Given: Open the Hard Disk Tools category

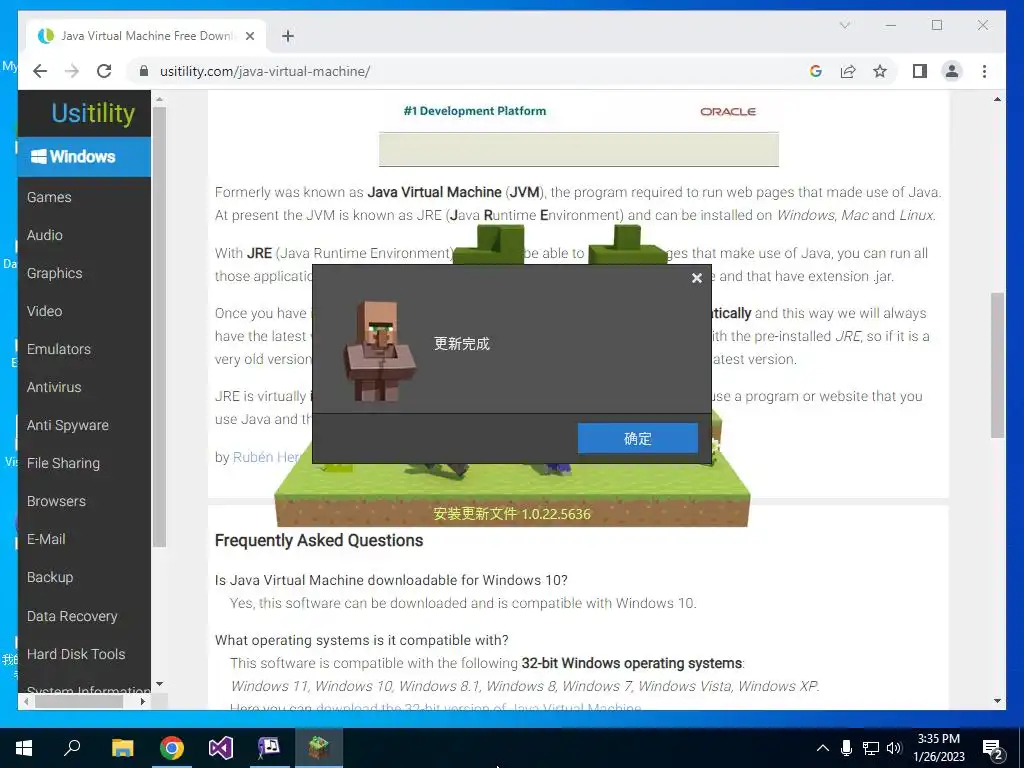Looking at the screenshot, I should click(x=76, y=654).
